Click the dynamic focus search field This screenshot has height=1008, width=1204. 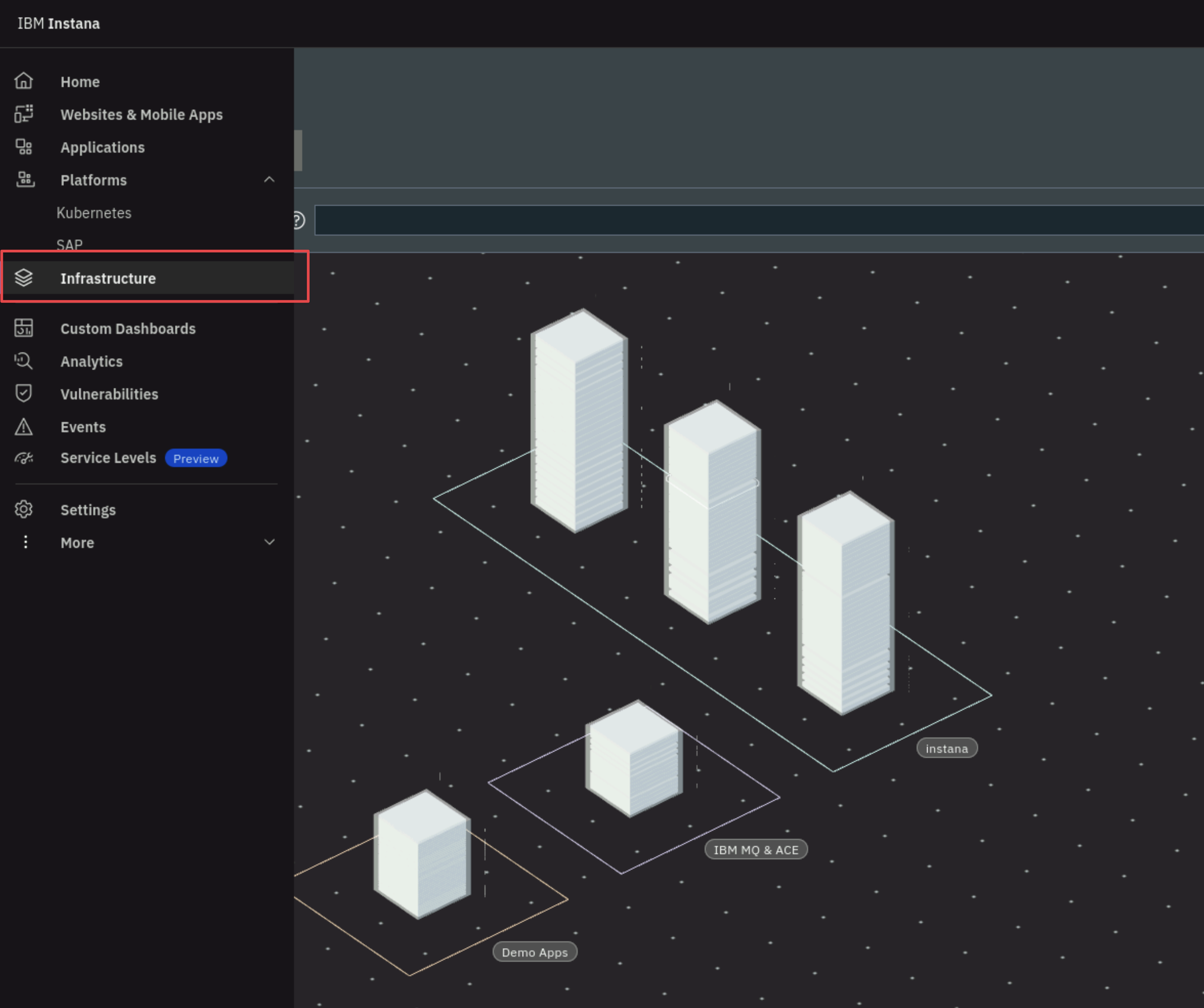(759, 220)
